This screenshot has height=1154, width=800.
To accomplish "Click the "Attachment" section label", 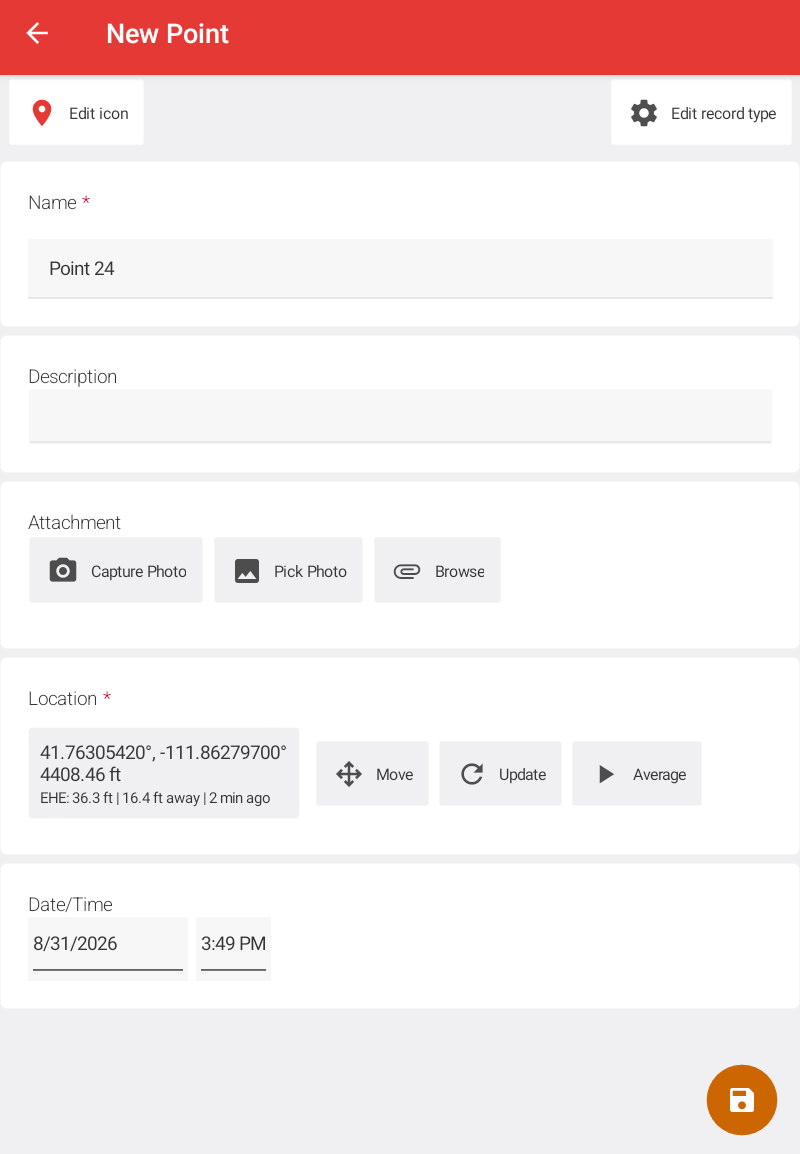I will (x=74, y=523).
